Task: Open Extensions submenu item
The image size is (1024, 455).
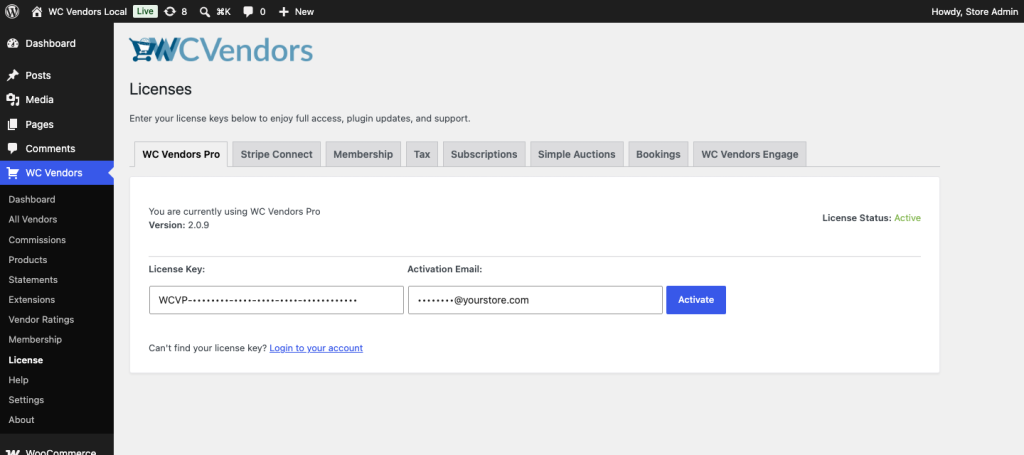Action: (31, 300)
